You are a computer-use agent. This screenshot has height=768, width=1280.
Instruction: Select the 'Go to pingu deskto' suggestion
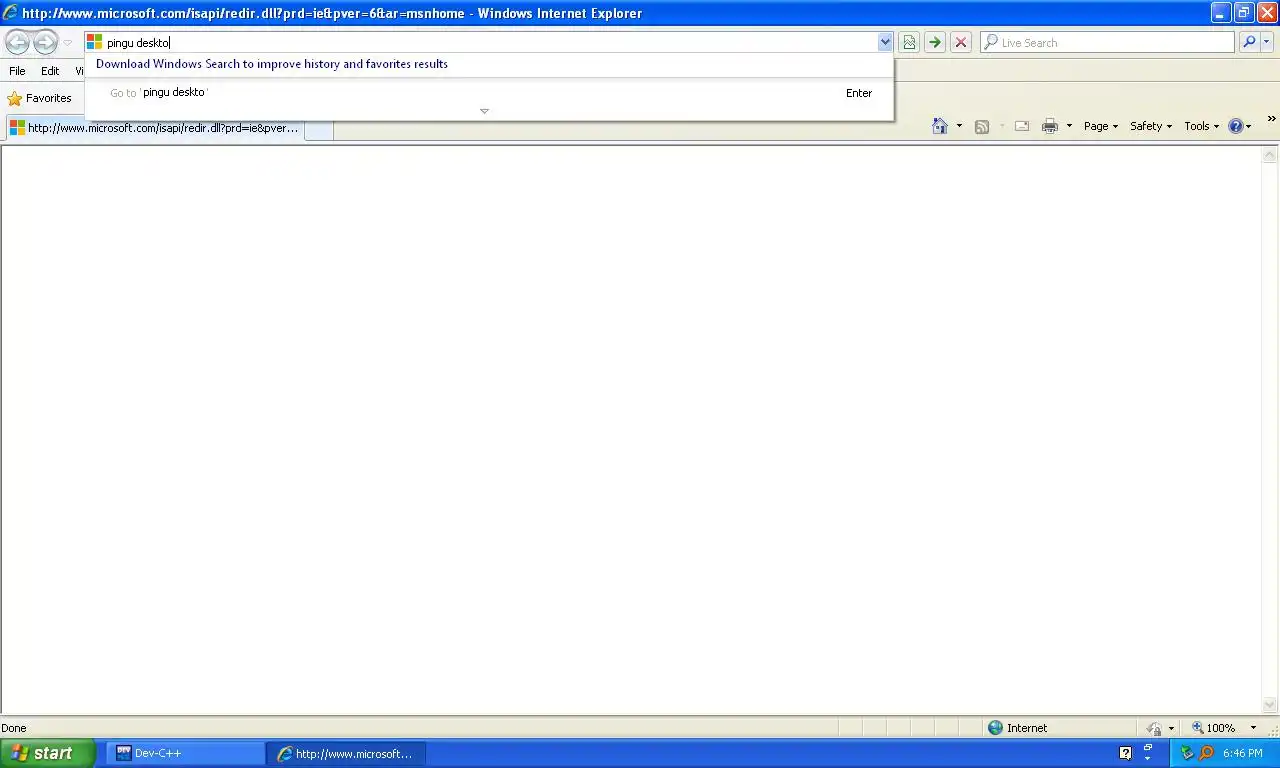[490, 93]
